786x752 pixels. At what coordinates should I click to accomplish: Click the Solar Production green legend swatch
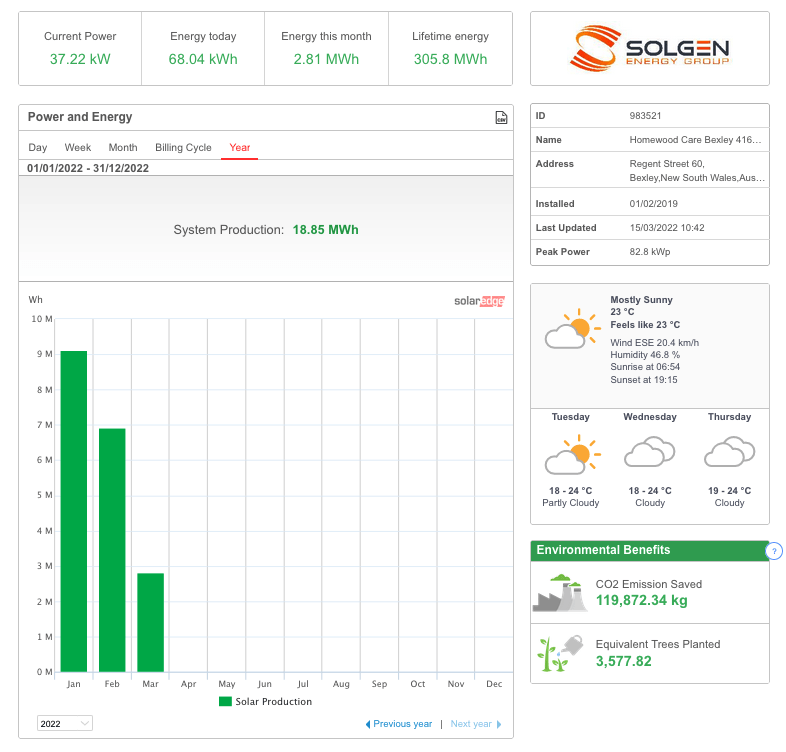(x=225, y=701)
